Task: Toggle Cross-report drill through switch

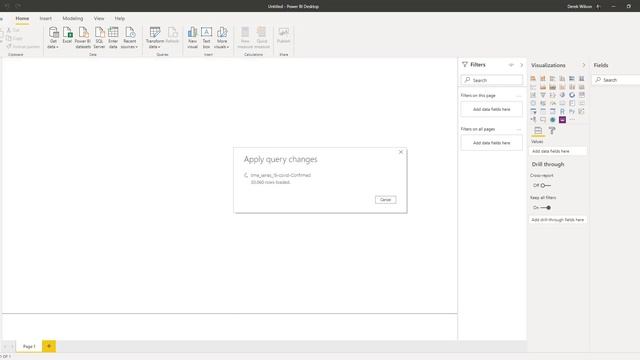Action: 545,185
